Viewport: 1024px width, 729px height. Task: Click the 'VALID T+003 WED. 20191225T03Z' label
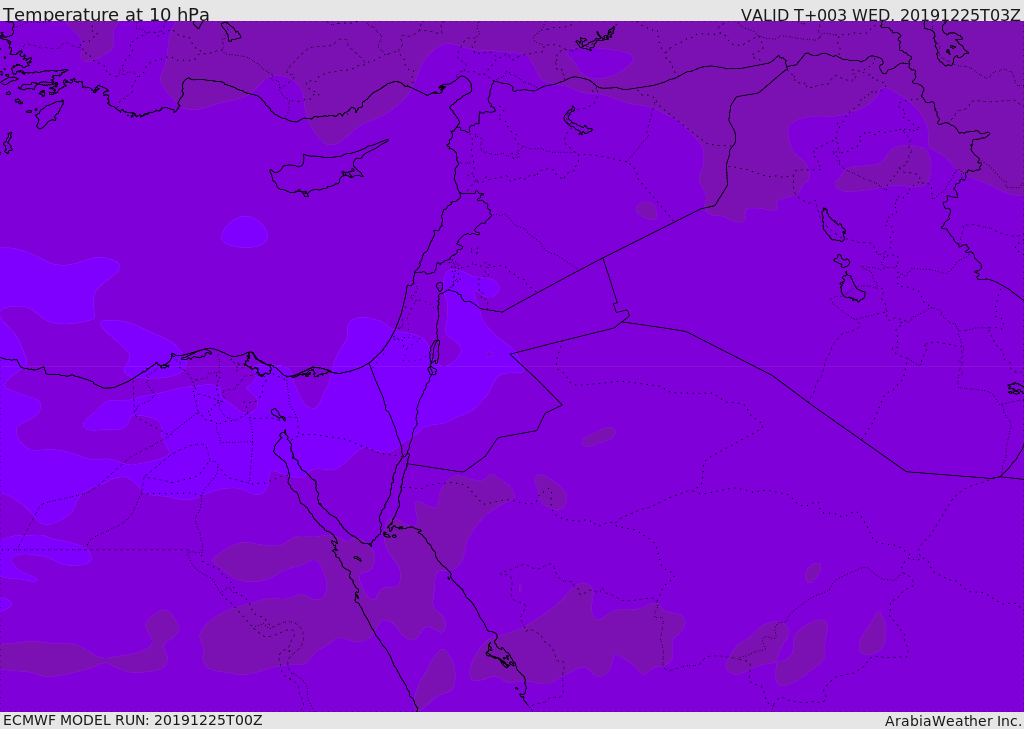[880, 14]
